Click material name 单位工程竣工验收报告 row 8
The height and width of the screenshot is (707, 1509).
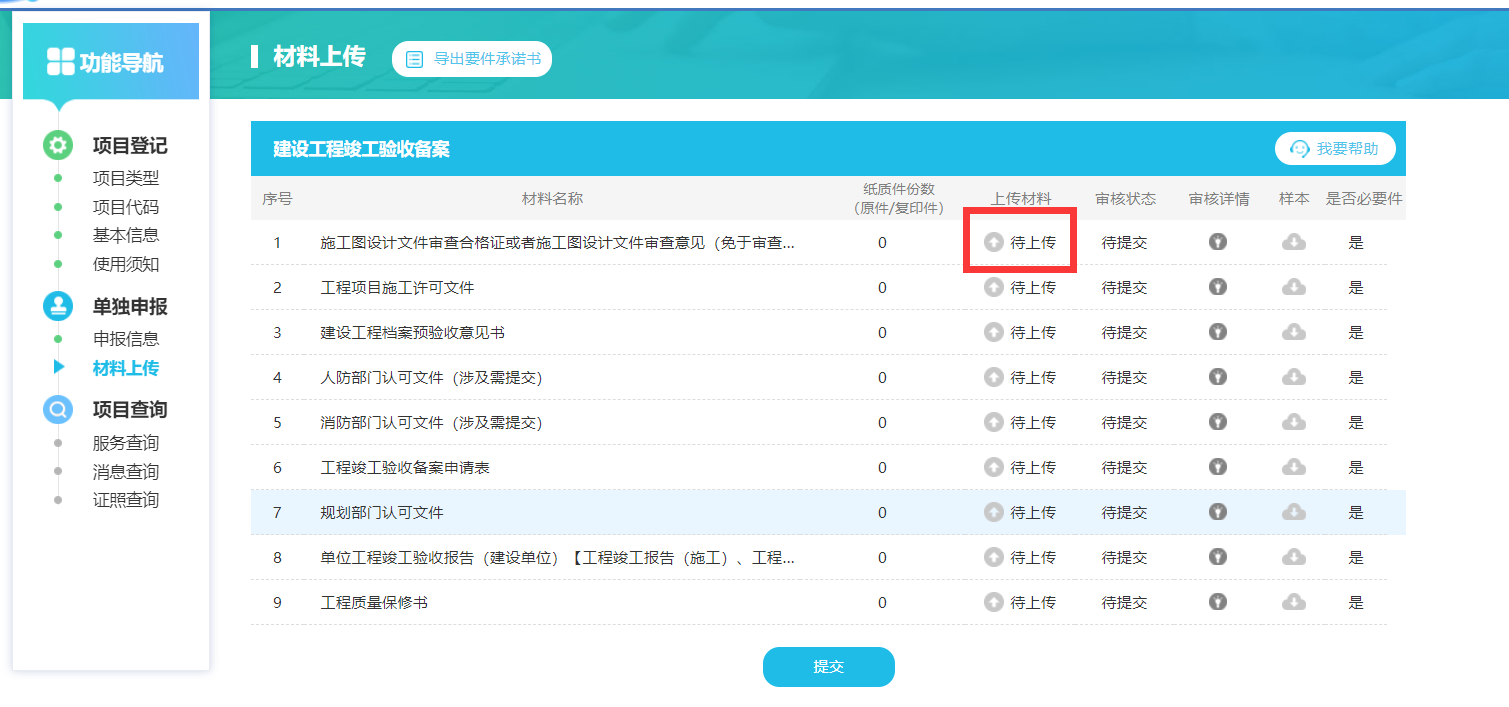click(557, 558)
